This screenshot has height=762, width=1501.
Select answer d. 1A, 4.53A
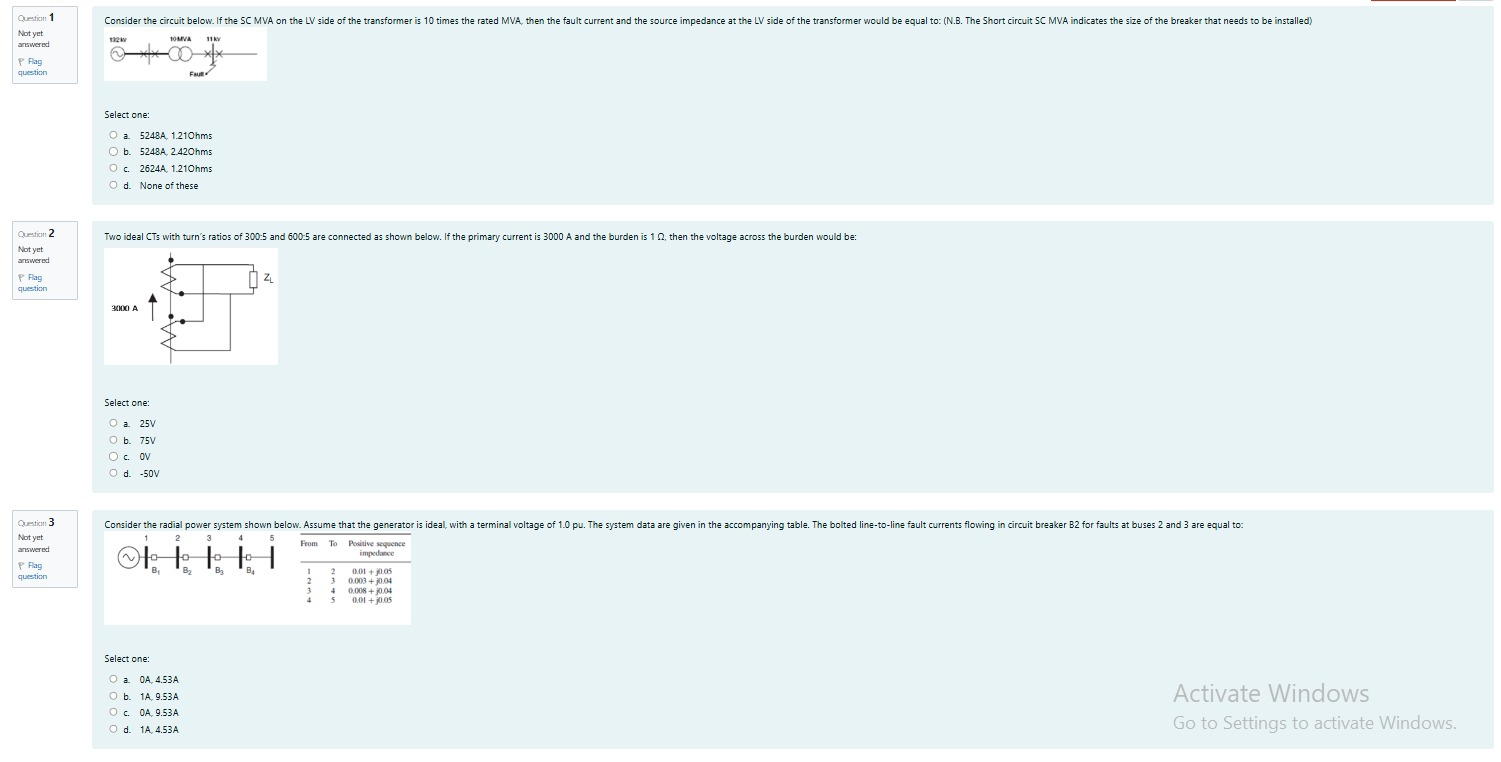(x=115, y=730)
